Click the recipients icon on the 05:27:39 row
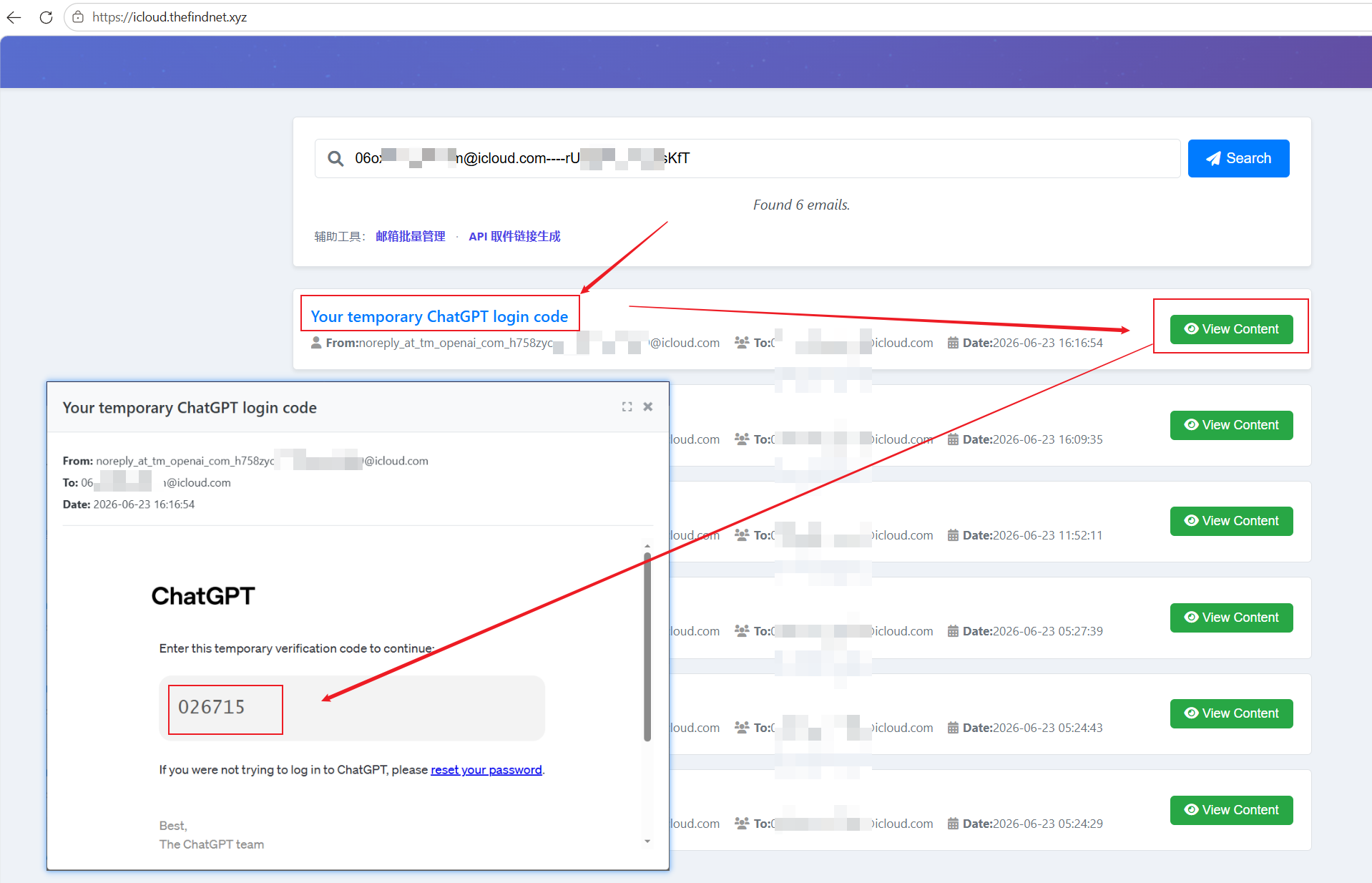The width and height of the screenshot is (1372, 883). pyautogui.click(x=742, y=631)
